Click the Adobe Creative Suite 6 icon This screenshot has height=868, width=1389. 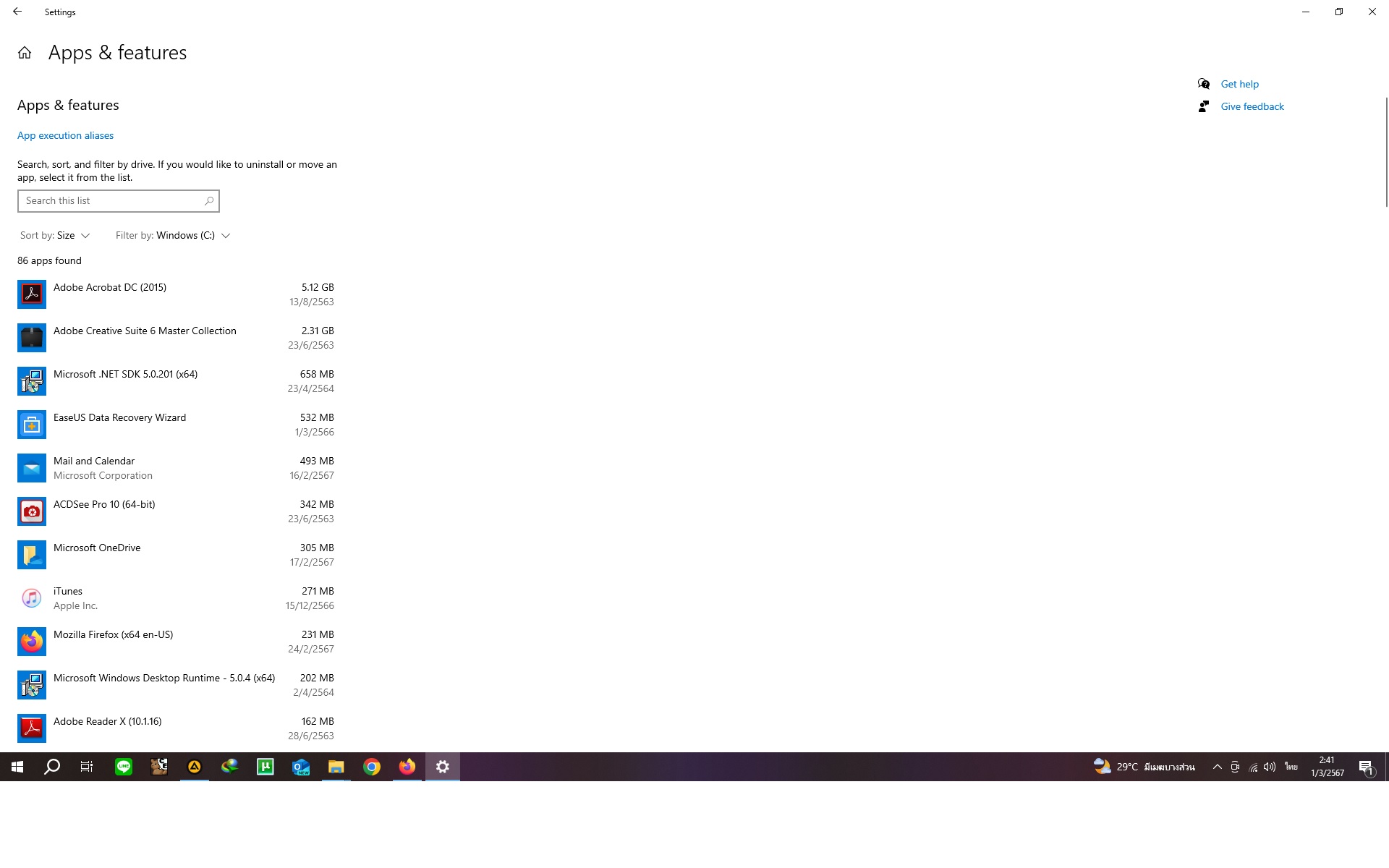[32, 338]
